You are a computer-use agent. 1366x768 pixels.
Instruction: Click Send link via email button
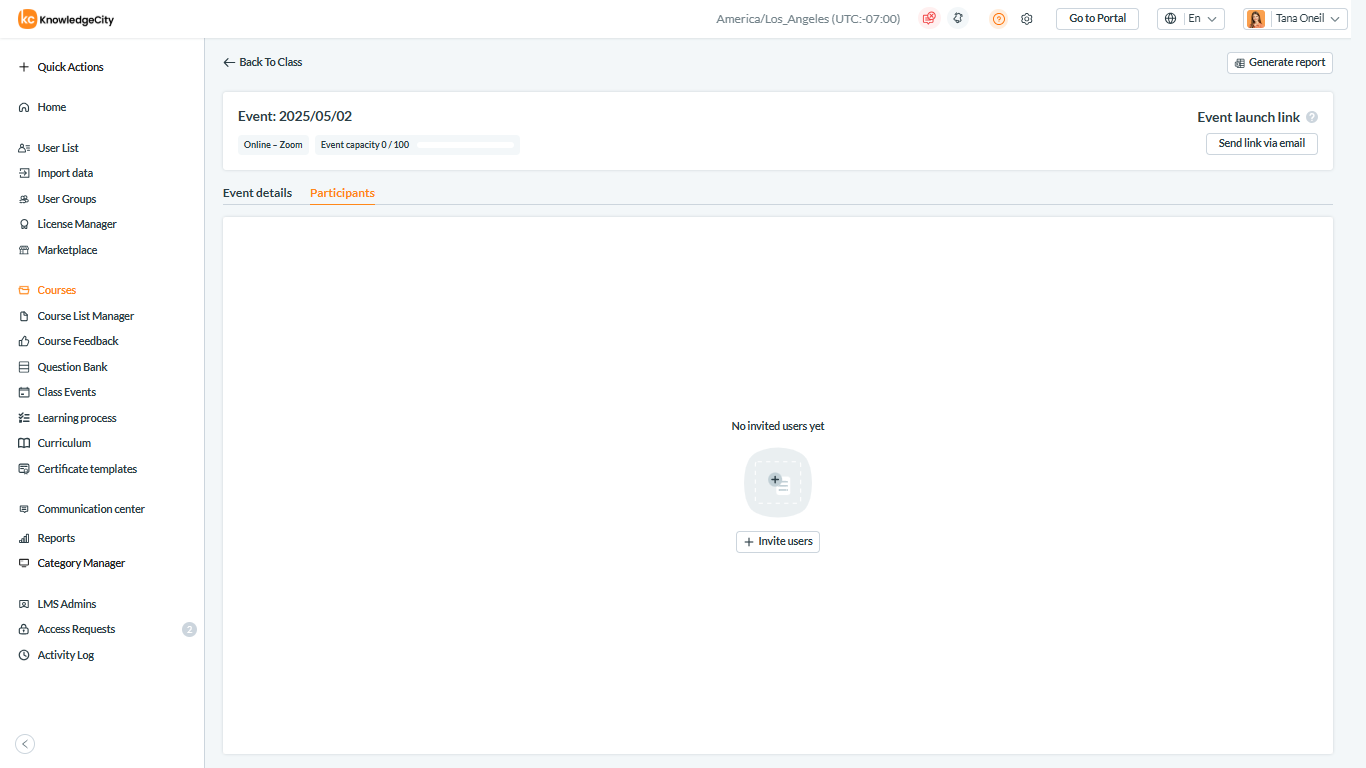(1261, 143)
